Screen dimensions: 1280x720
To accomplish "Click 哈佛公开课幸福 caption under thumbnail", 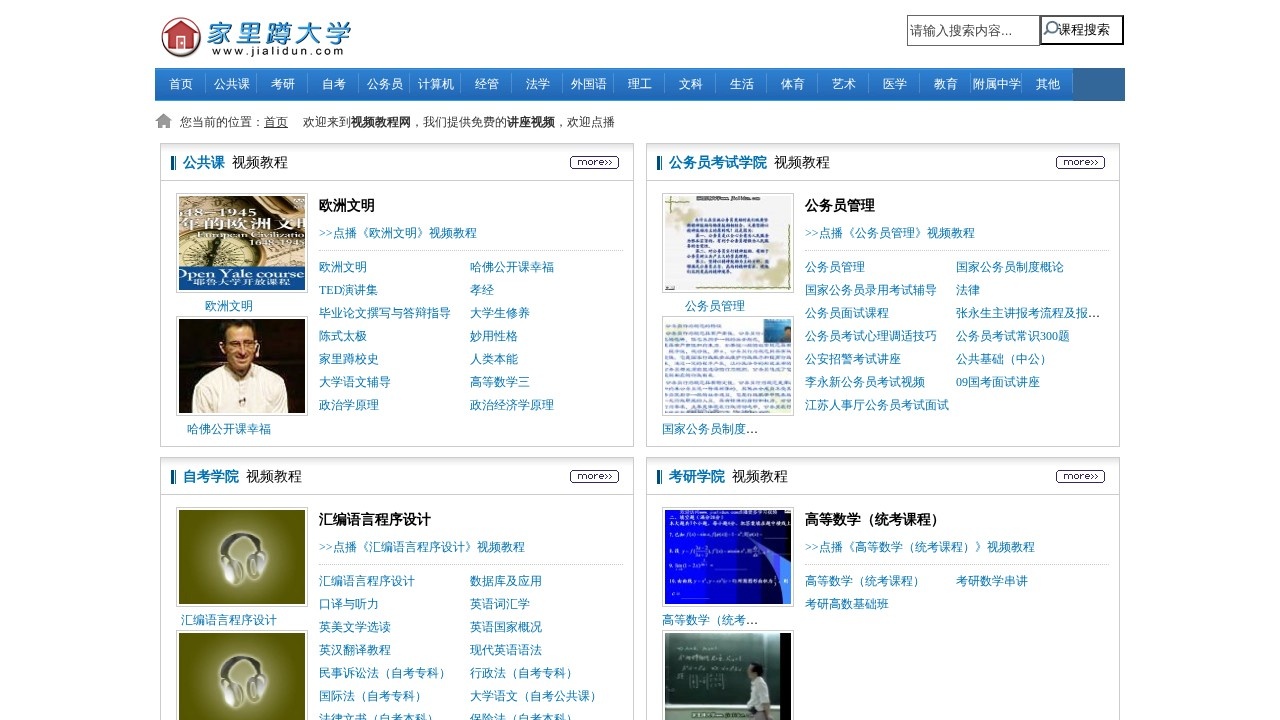I will tap(229, 429).
